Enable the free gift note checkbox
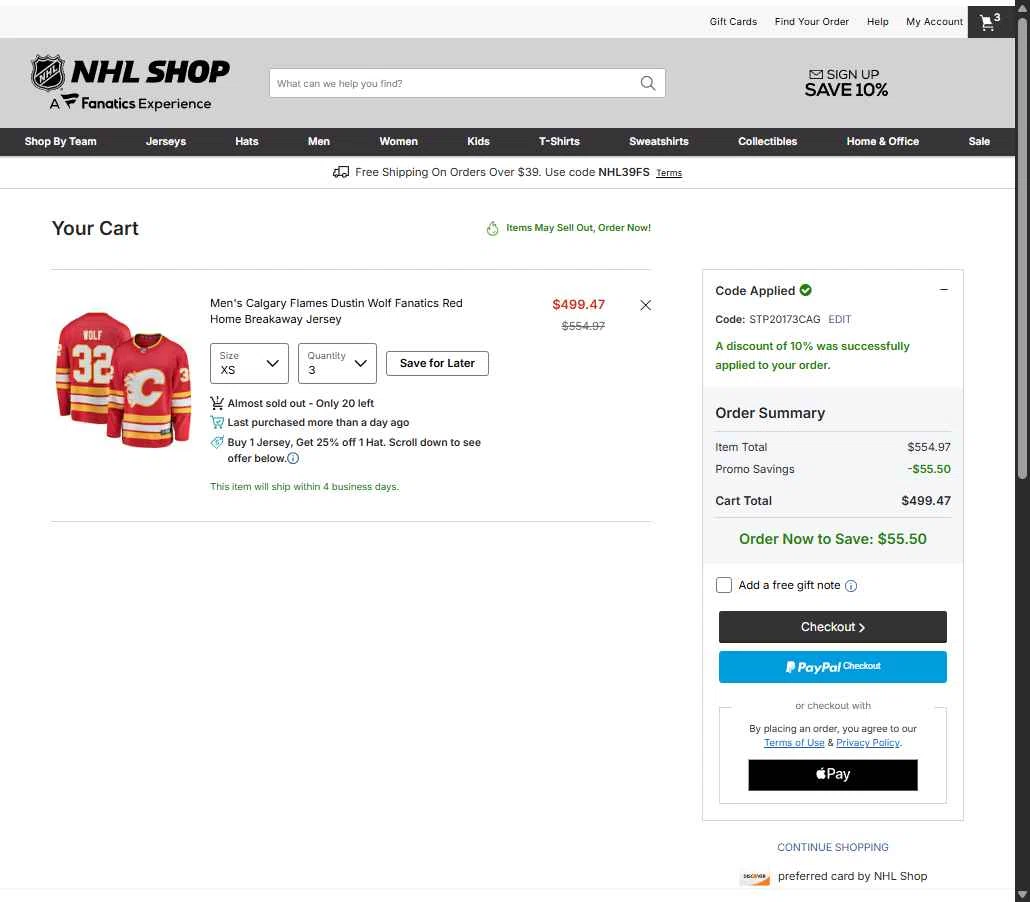The height and width of the screenshot is (902, 1030). (x=723, y=585)
